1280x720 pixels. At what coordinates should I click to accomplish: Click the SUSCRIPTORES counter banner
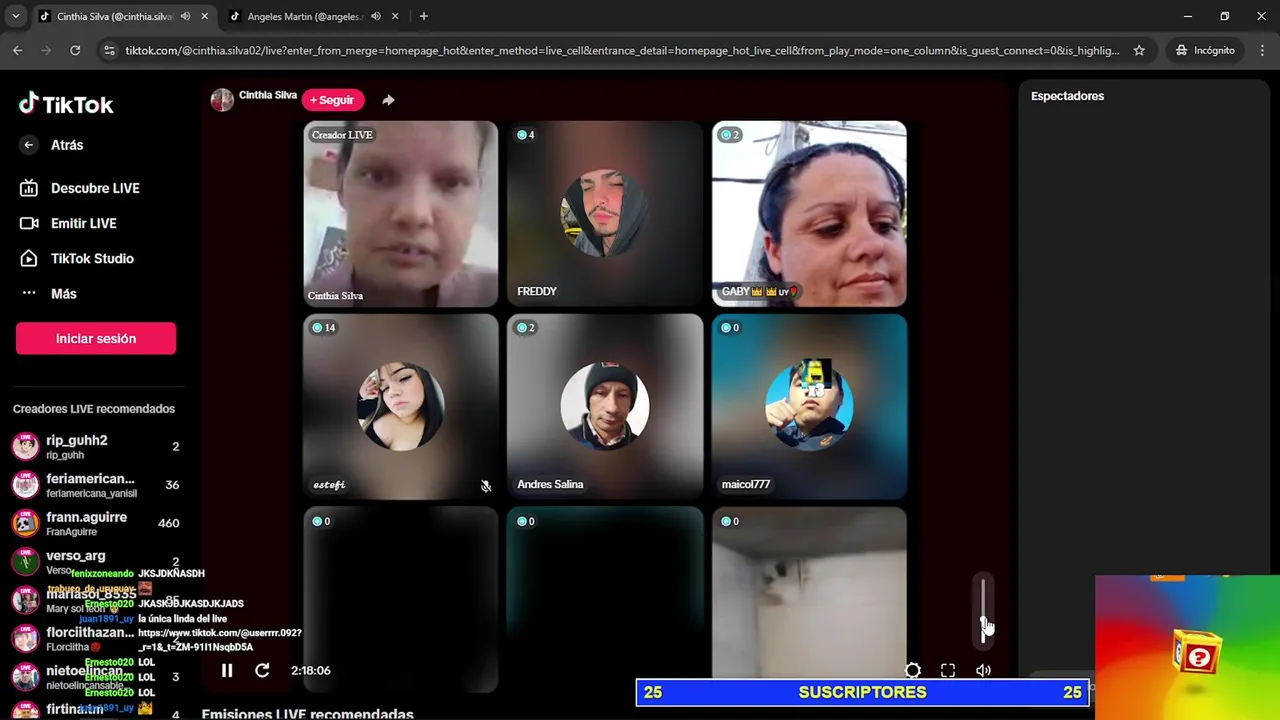tap(862, 692)
